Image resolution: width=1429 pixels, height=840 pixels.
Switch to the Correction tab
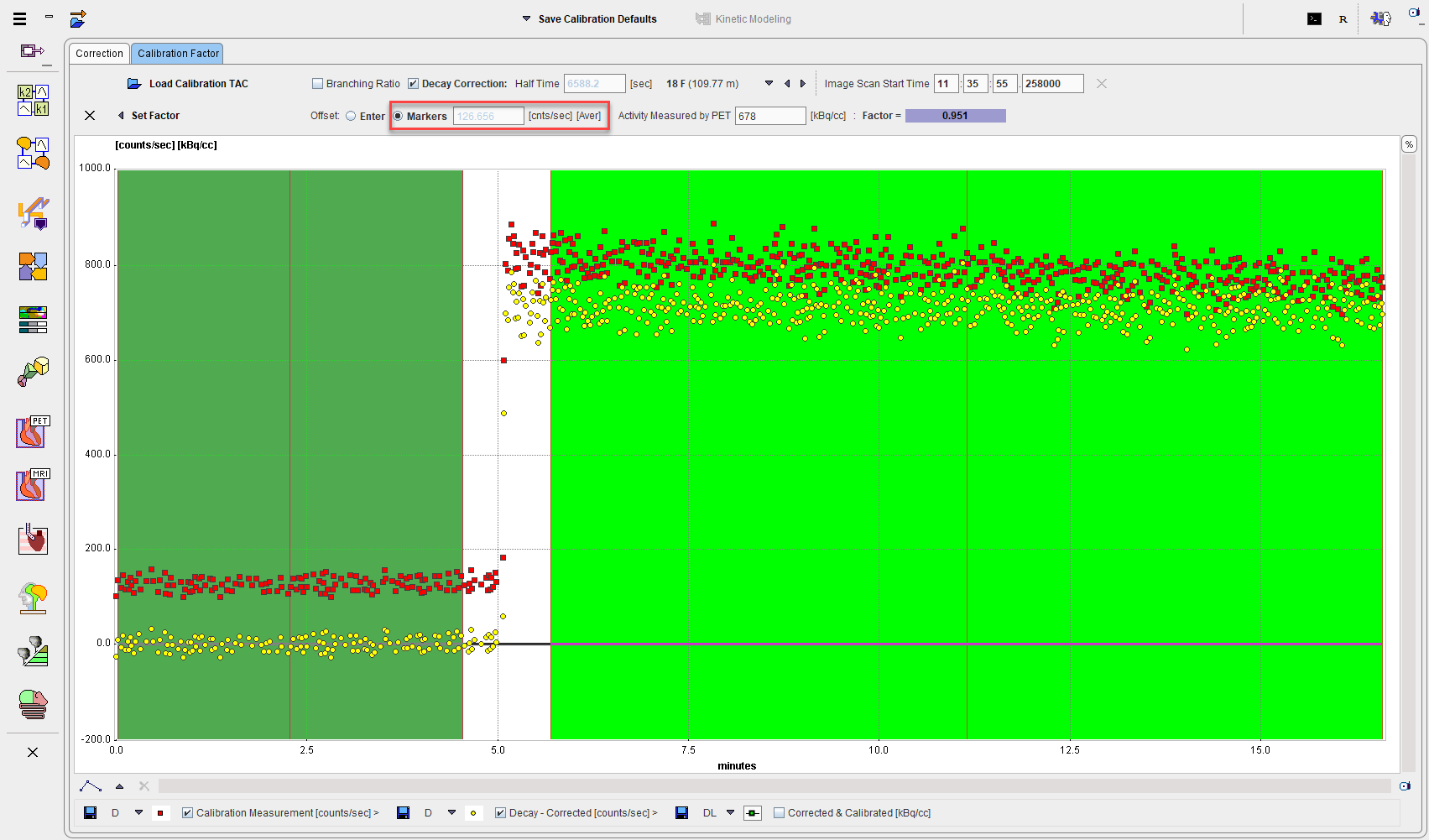pyautogui.click(x=99, y=53)
